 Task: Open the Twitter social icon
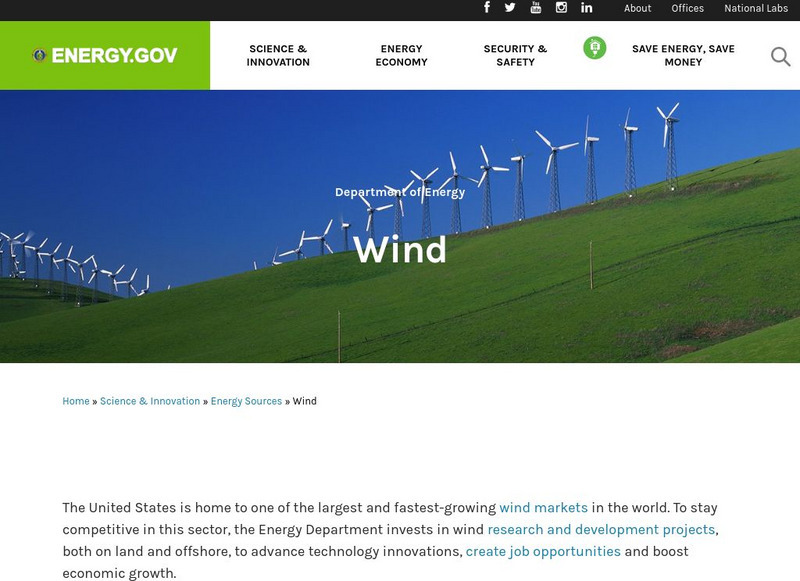coord(510,7)
